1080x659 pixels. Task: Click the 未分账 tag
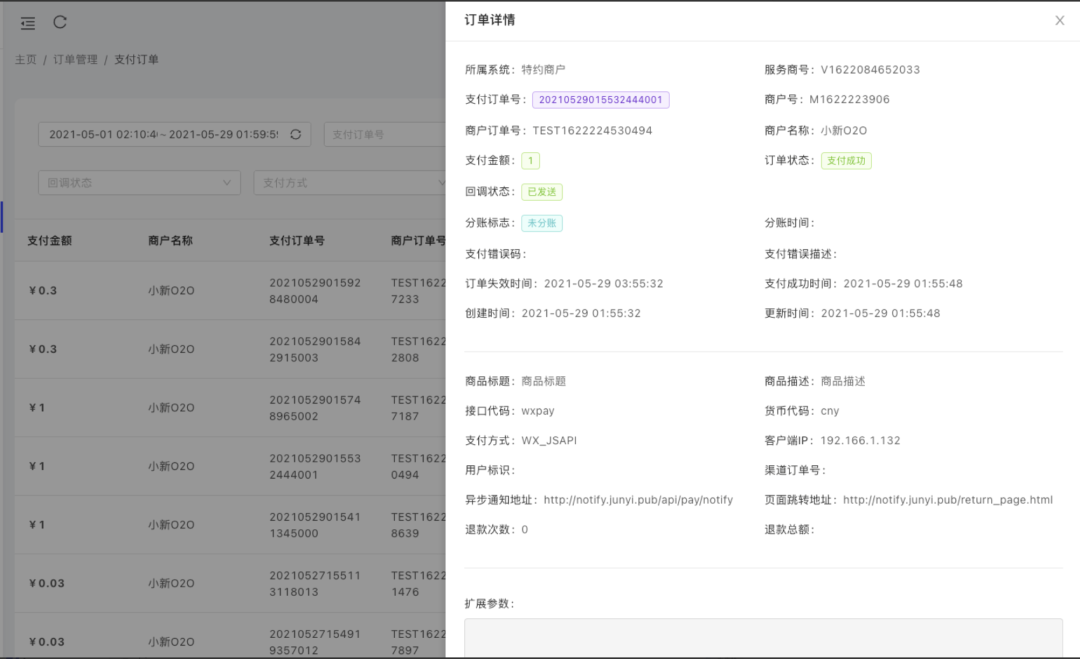(541, 223)
